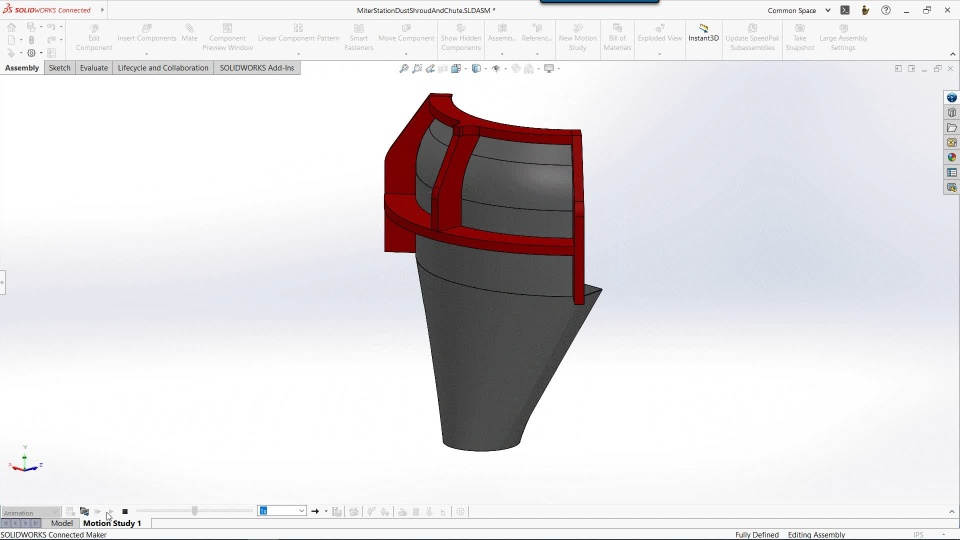Open the Design Library task pane icon

[x=951, y=113]
